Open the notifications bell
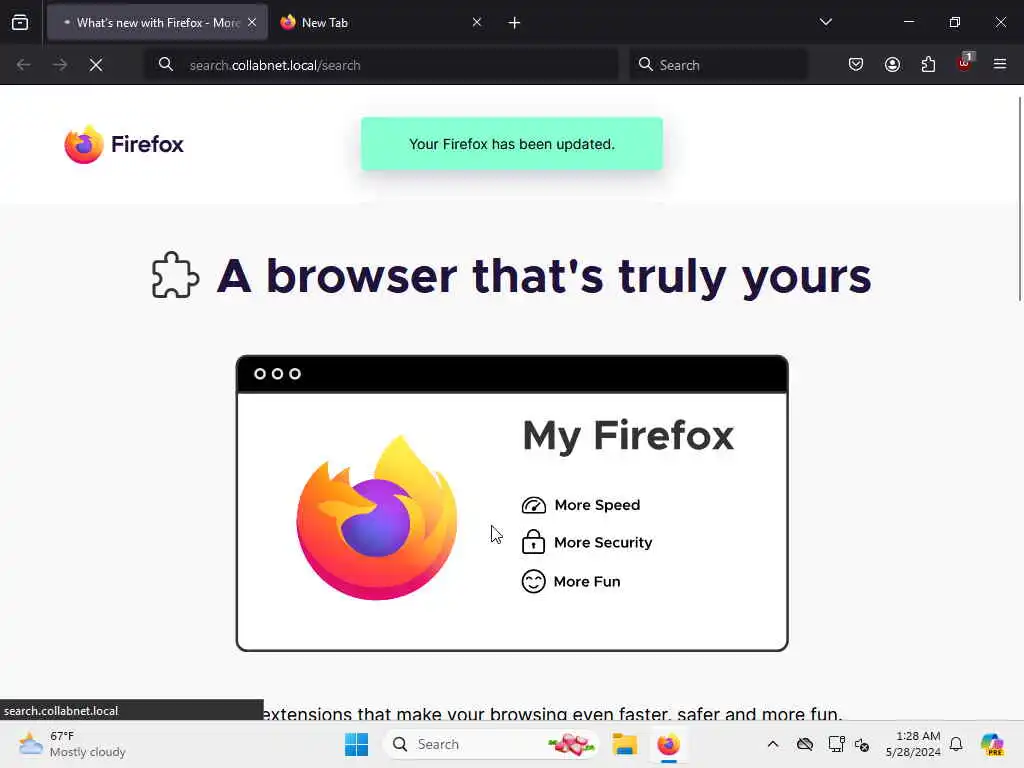The width and height of the screenshot is (1024, 768). [x=956, y=744]
